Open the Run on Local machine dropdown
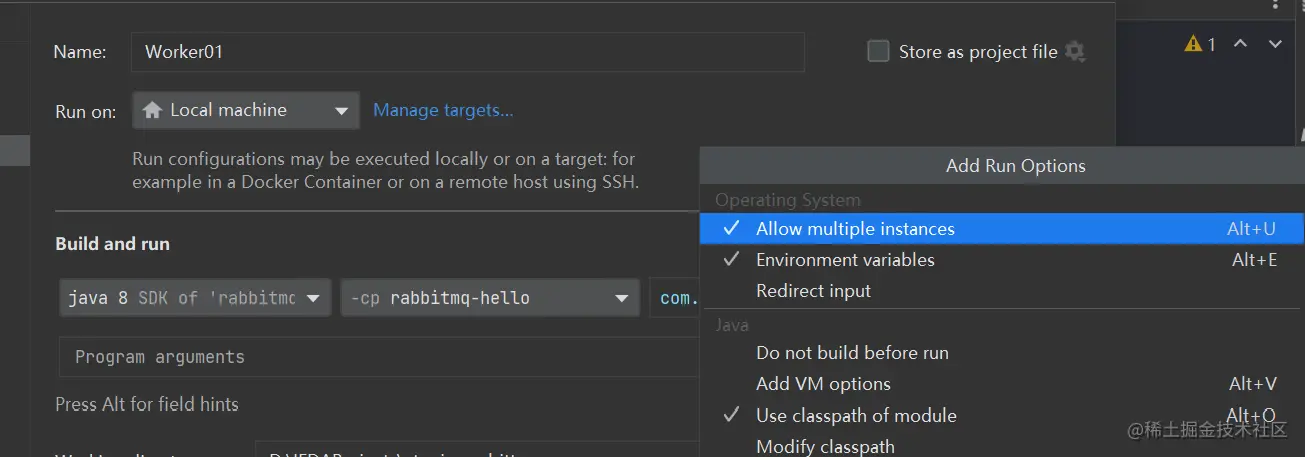 246,110
